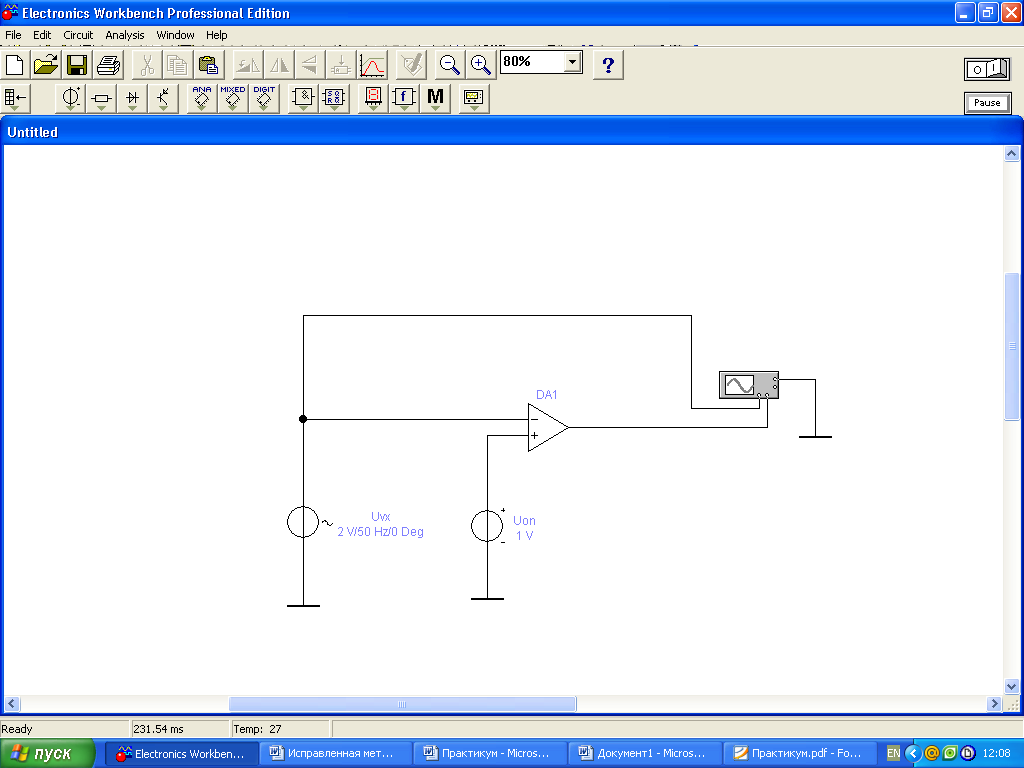Open the Analysis menu
The height and width of the screenshot is (768, 1024).
(125, 35)
